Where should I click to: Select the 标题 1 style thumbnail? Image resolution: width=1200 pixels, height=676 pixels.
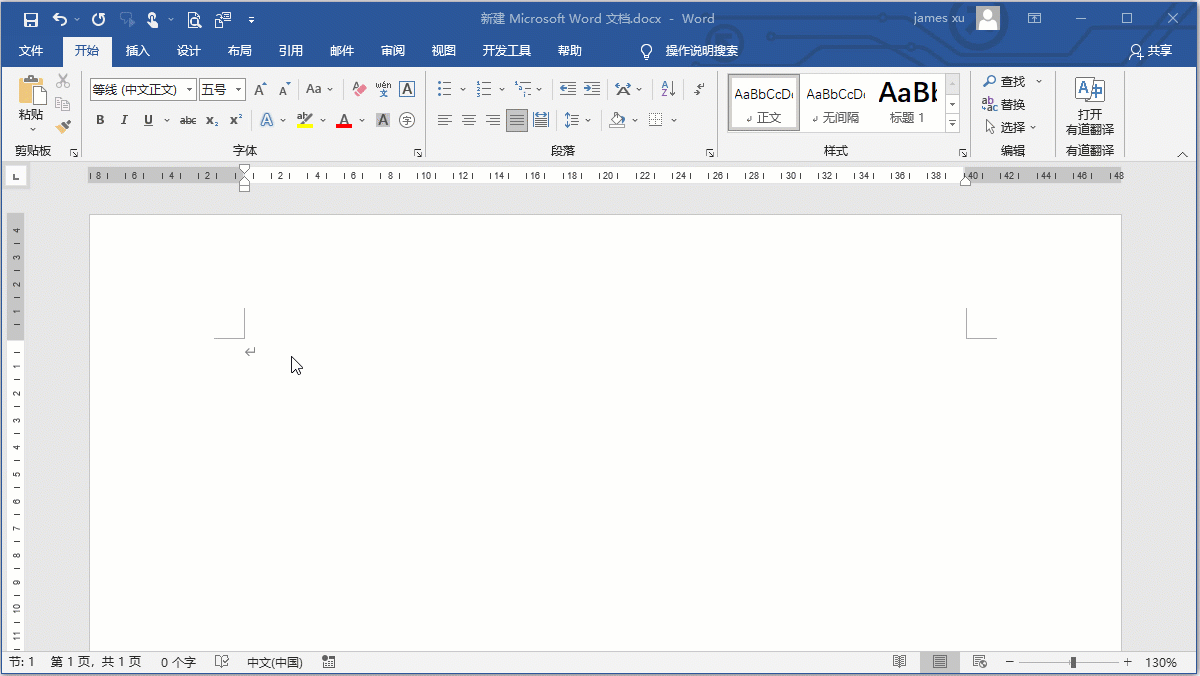tap(907, 103)
